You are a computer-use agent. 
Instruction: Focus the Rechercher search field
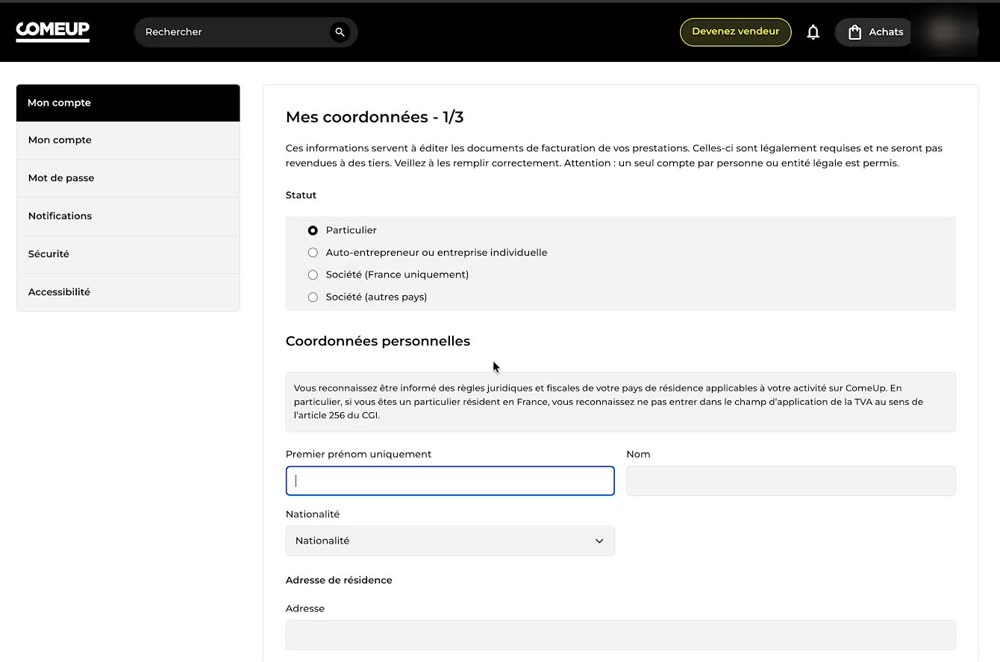[x=246, y=32]
